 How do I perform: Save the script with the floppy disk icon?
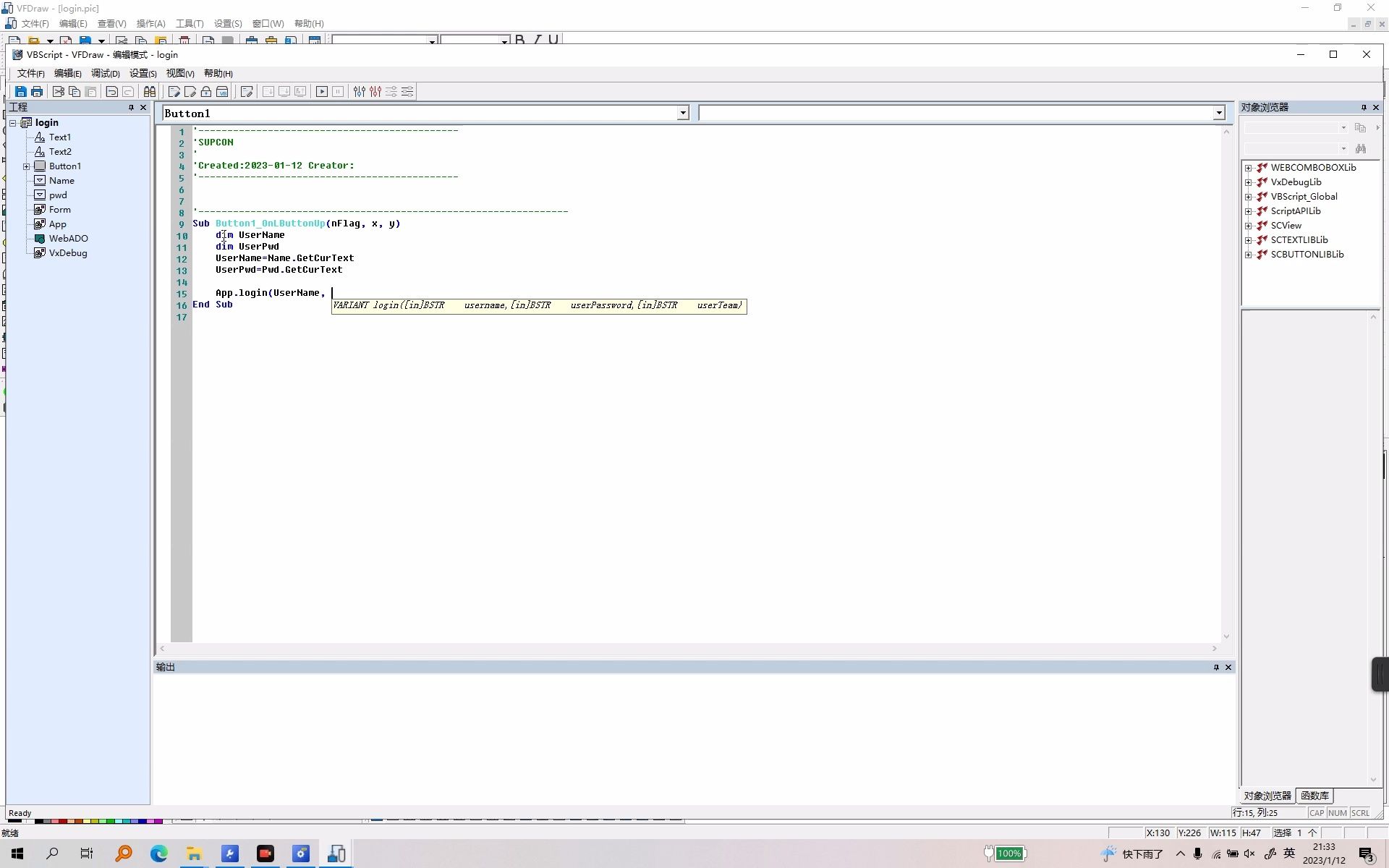(21, 92)
